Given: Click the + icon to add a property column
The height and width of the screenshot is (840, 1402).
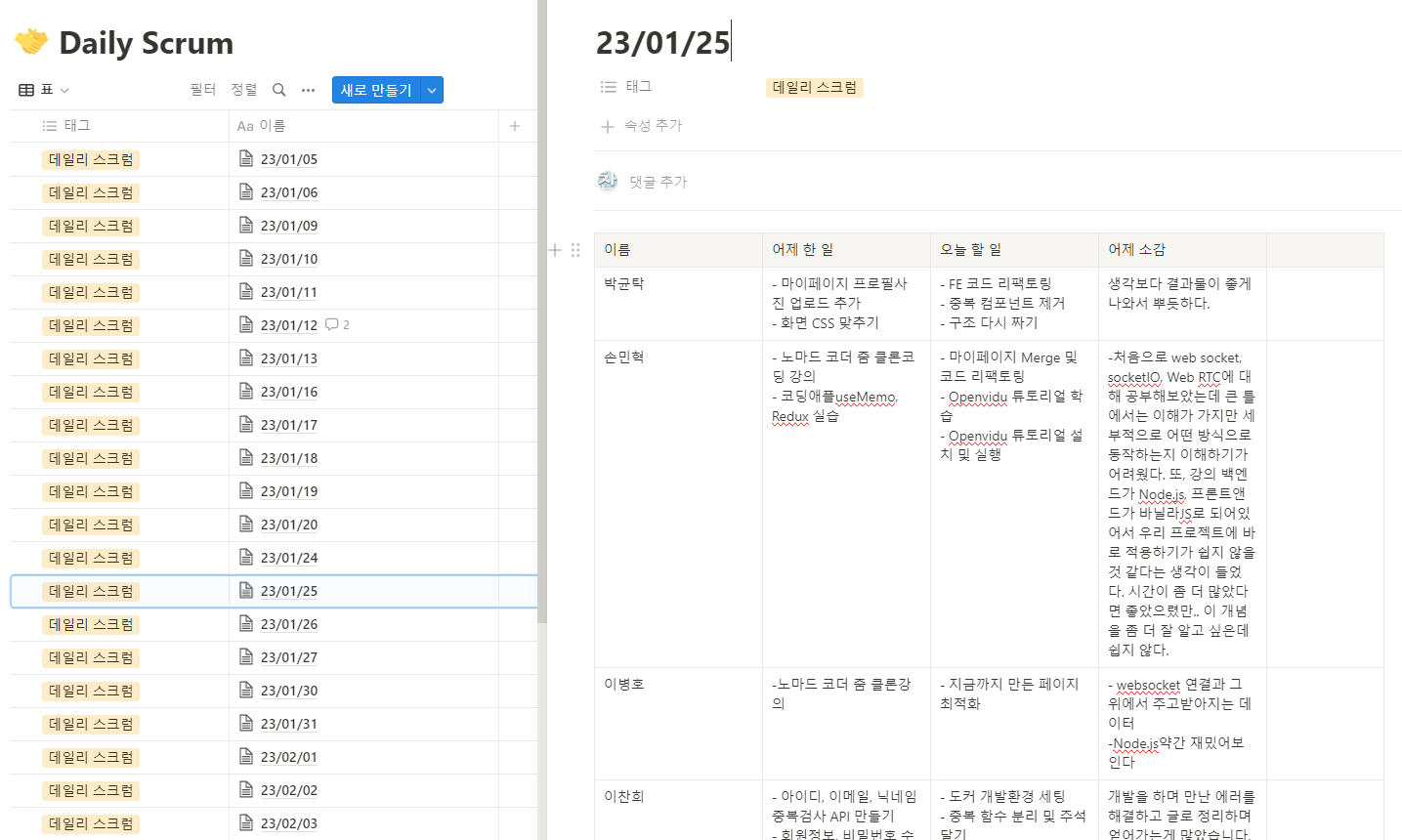Looking at the screenshot, I should (514, 125).
